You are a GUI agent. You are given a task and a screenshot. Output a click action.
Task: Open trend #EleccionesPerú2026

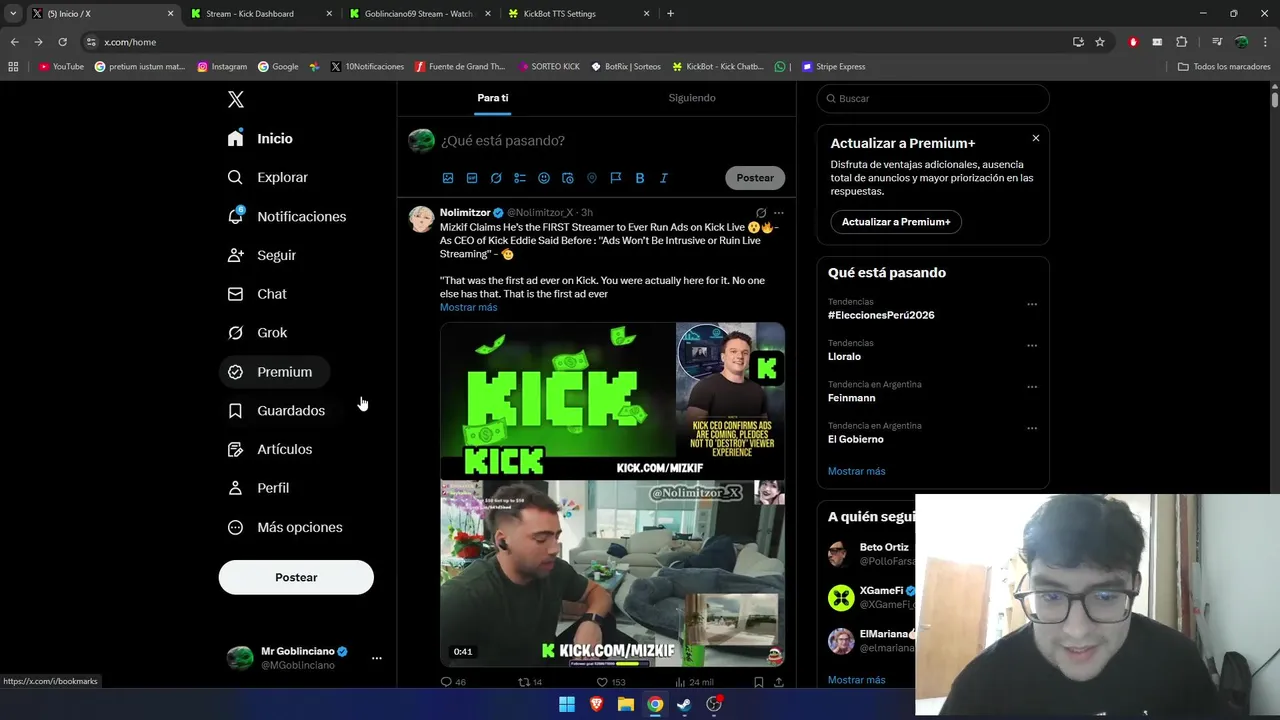881,315
